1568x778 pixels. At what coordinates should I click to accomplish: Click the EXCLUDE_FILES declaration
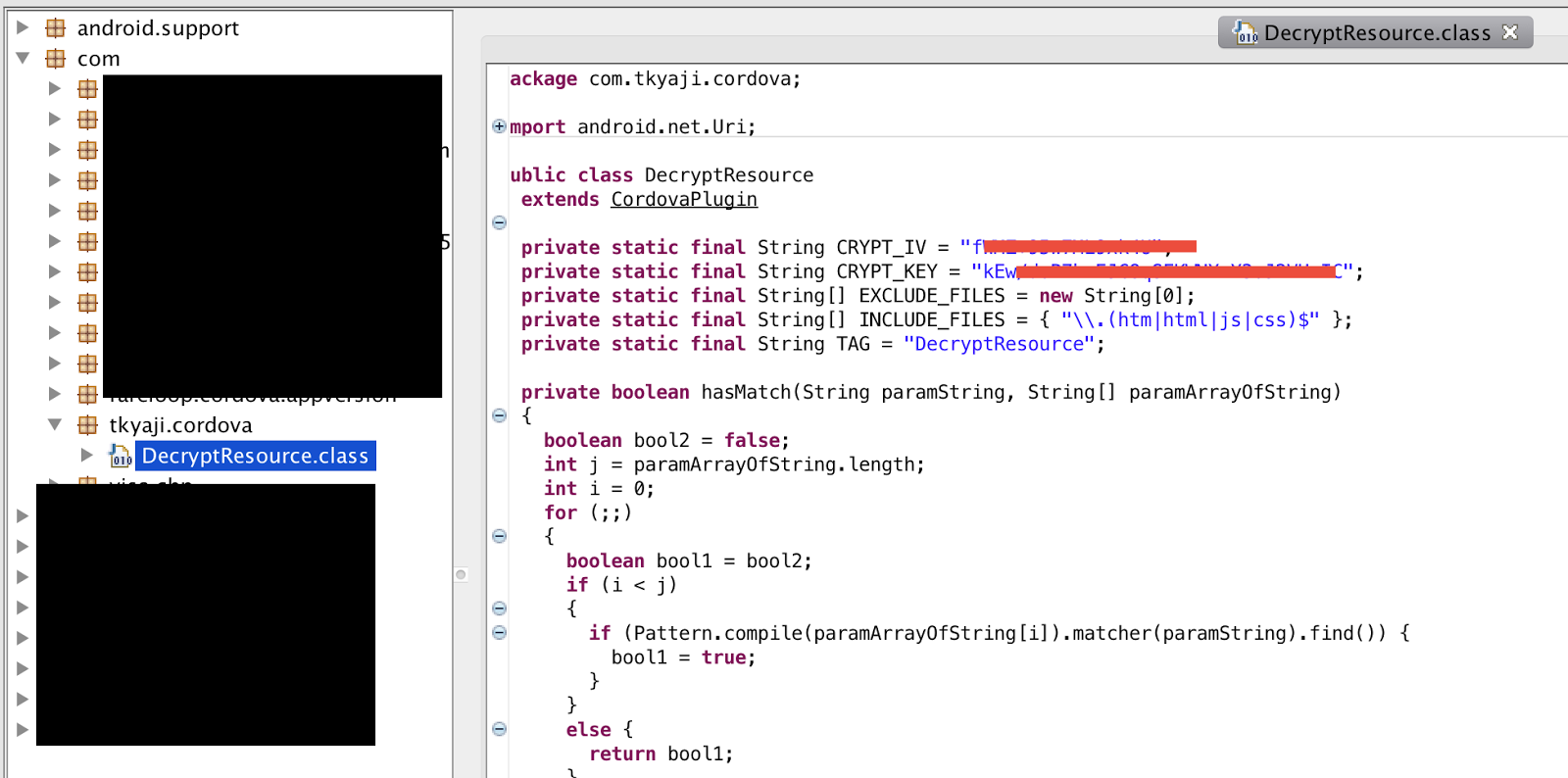coord(857,295)
